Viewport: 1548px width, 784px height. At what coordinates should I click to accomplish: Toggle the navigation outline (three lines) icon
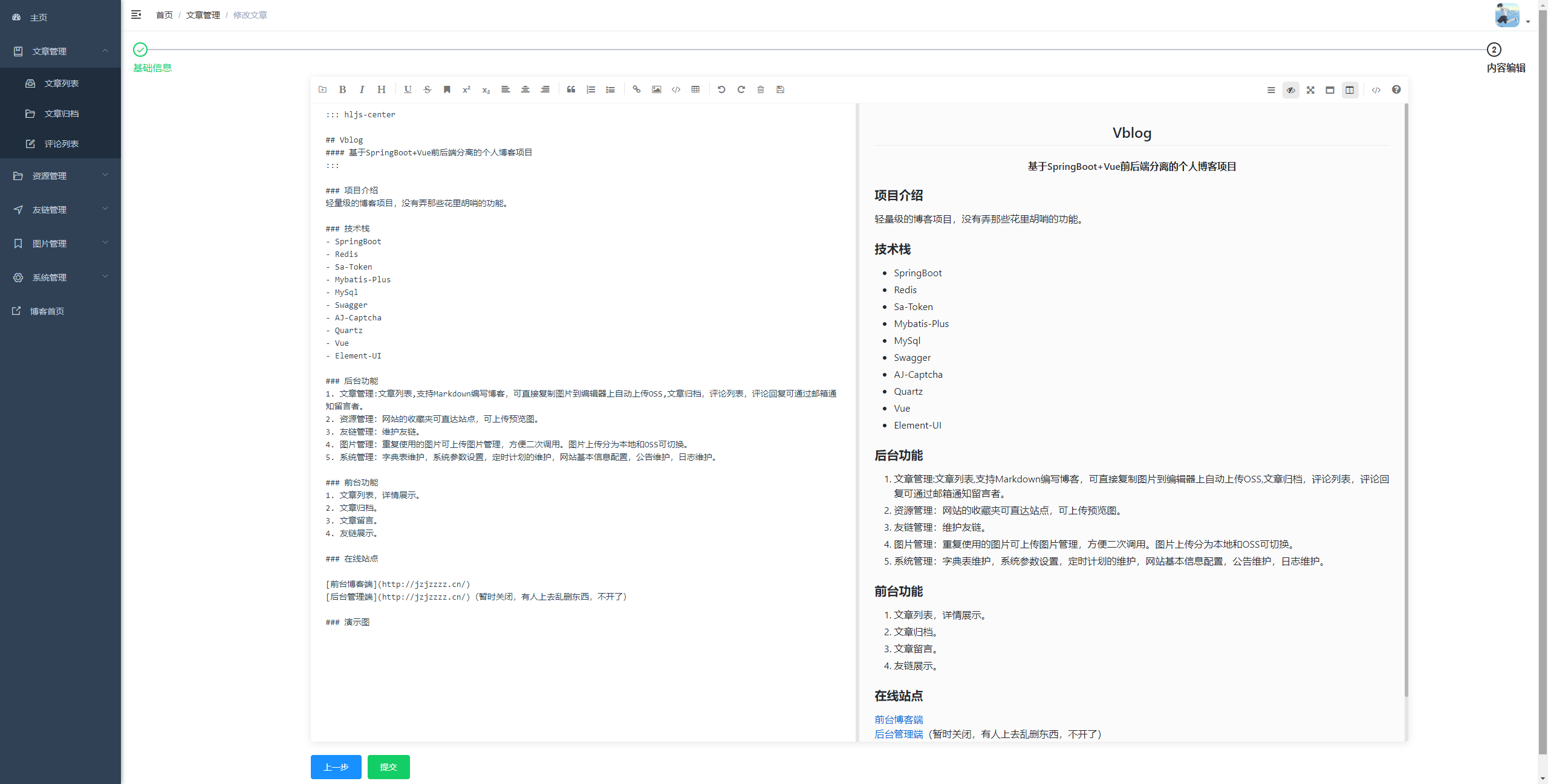[x=1271, y=90]
